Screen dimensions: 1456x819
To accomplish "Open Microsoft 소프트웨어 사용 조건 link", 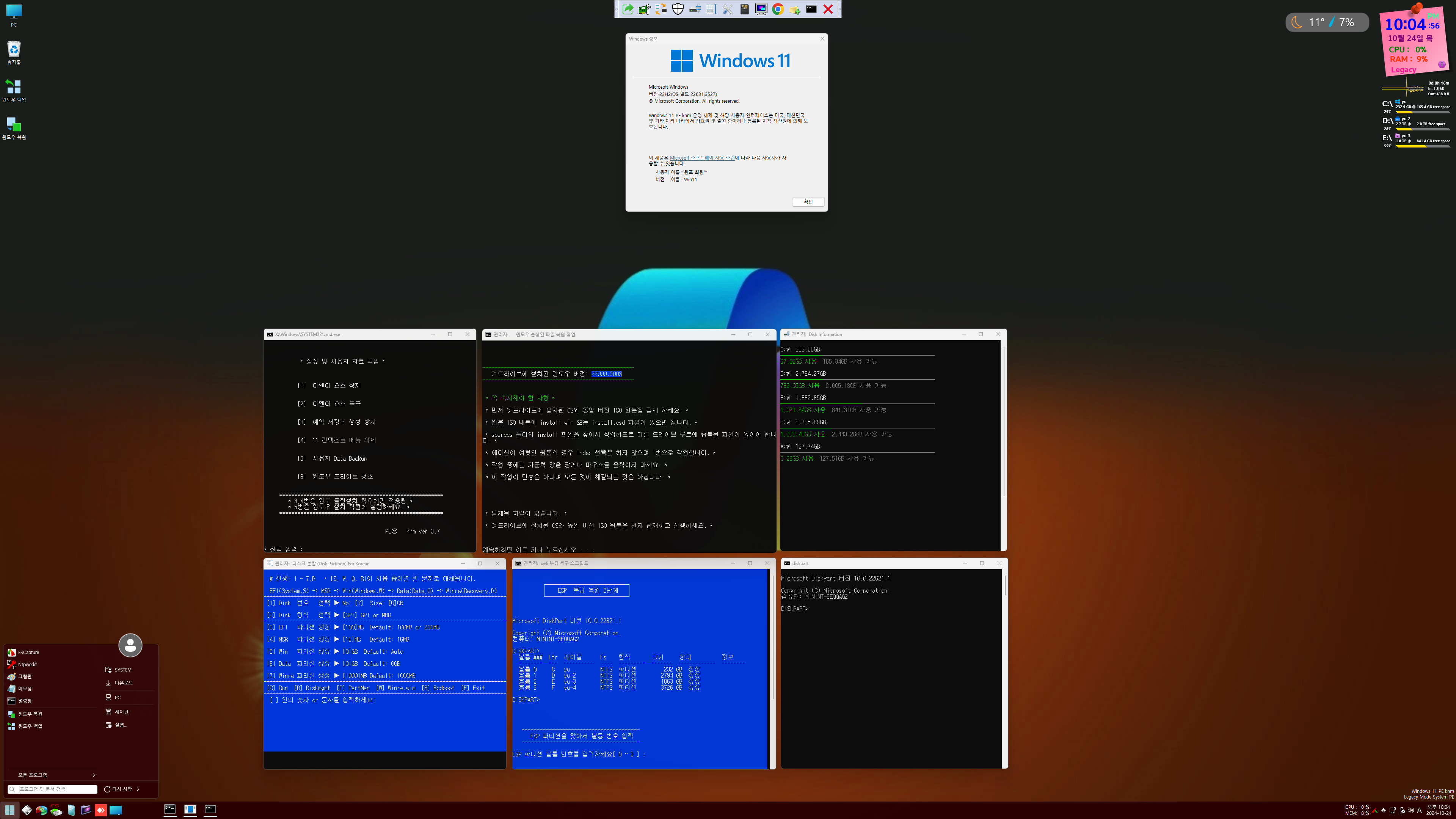I will [x=702, y=158].
